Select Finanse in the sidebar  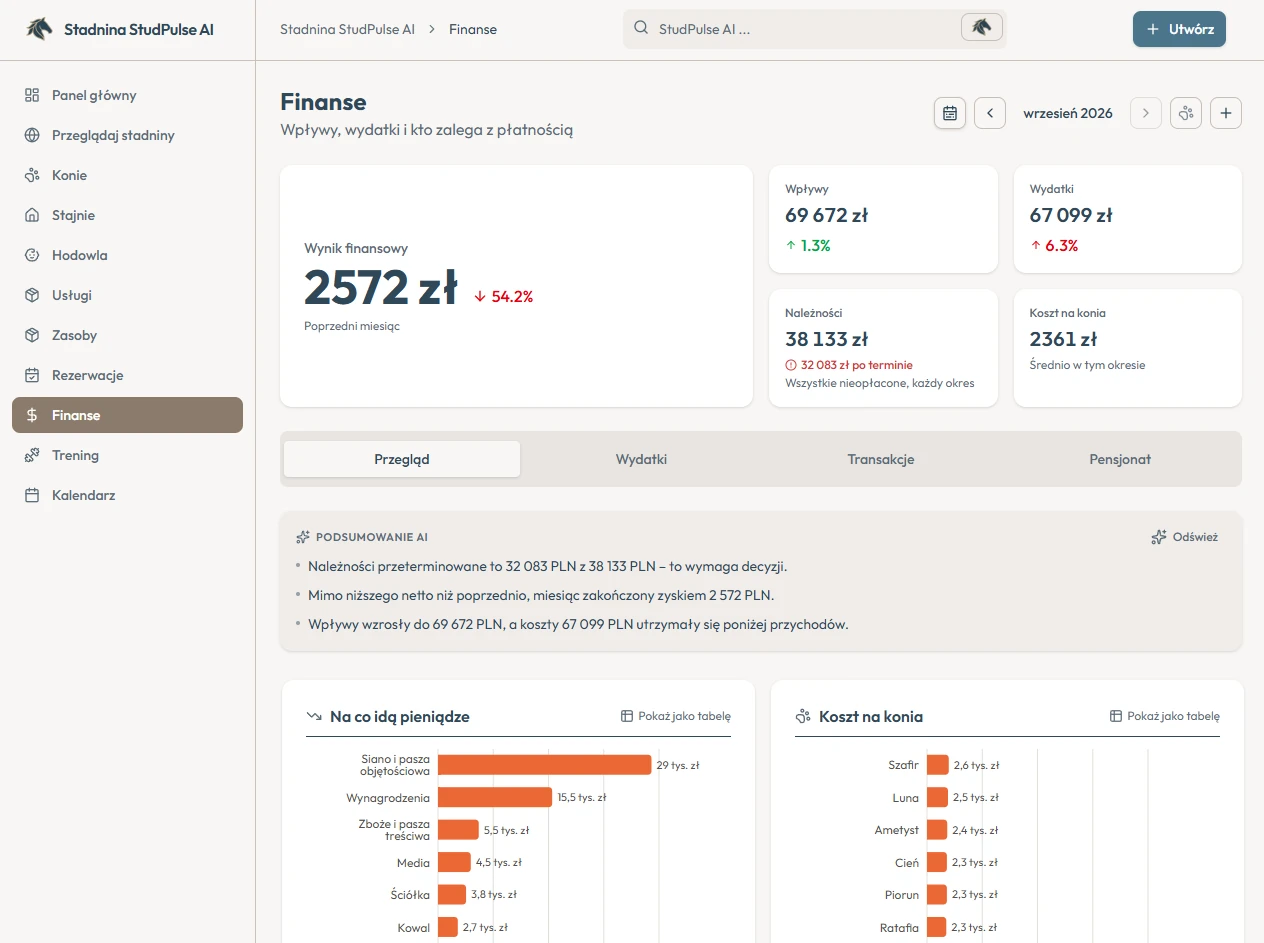click(127, 415)
